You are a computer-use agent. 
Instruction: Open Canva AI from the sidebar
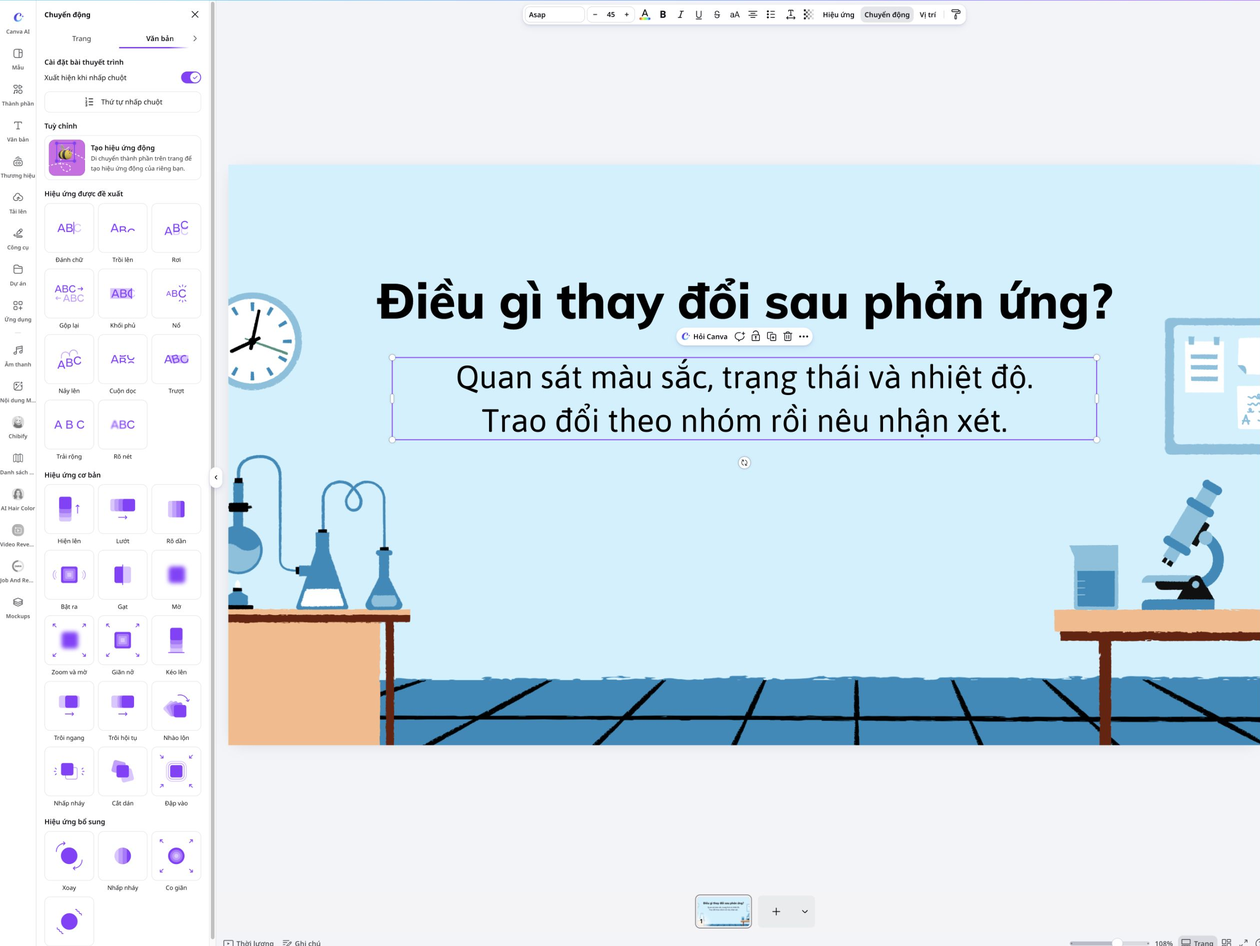[x=18, y=22]
